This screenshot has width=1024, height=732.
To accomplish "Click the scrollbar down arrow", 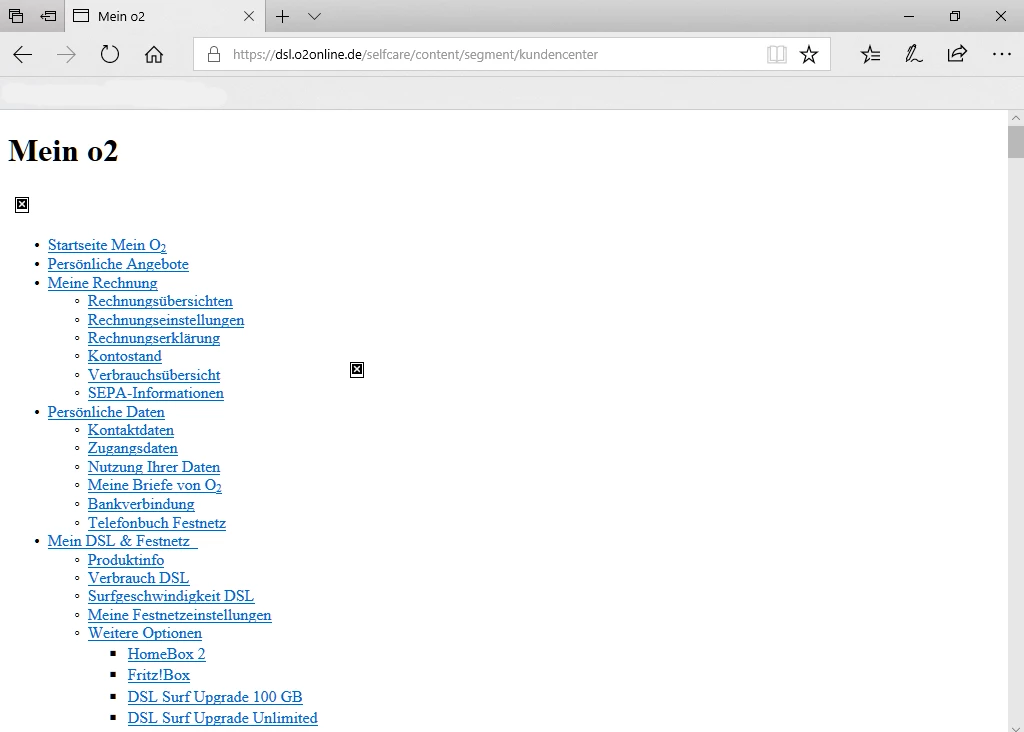I will tap(1016, 727).
